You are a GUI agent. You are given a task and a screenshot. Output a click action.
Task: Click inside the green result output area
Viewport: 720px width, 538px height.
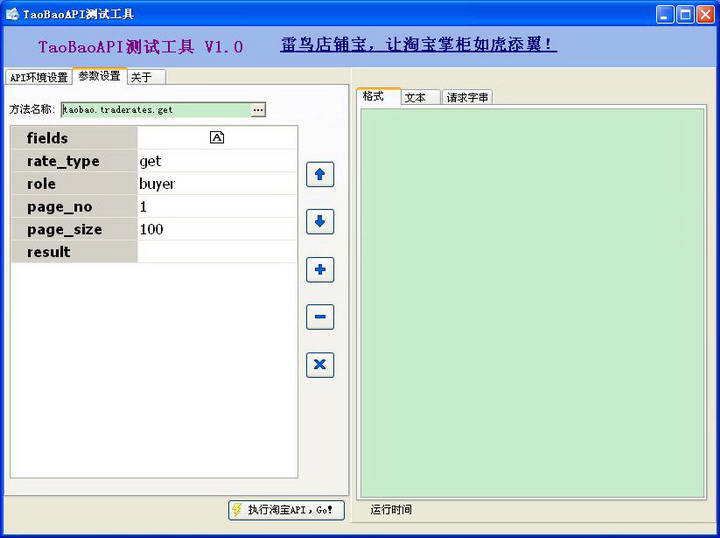(x=533, y=303)
